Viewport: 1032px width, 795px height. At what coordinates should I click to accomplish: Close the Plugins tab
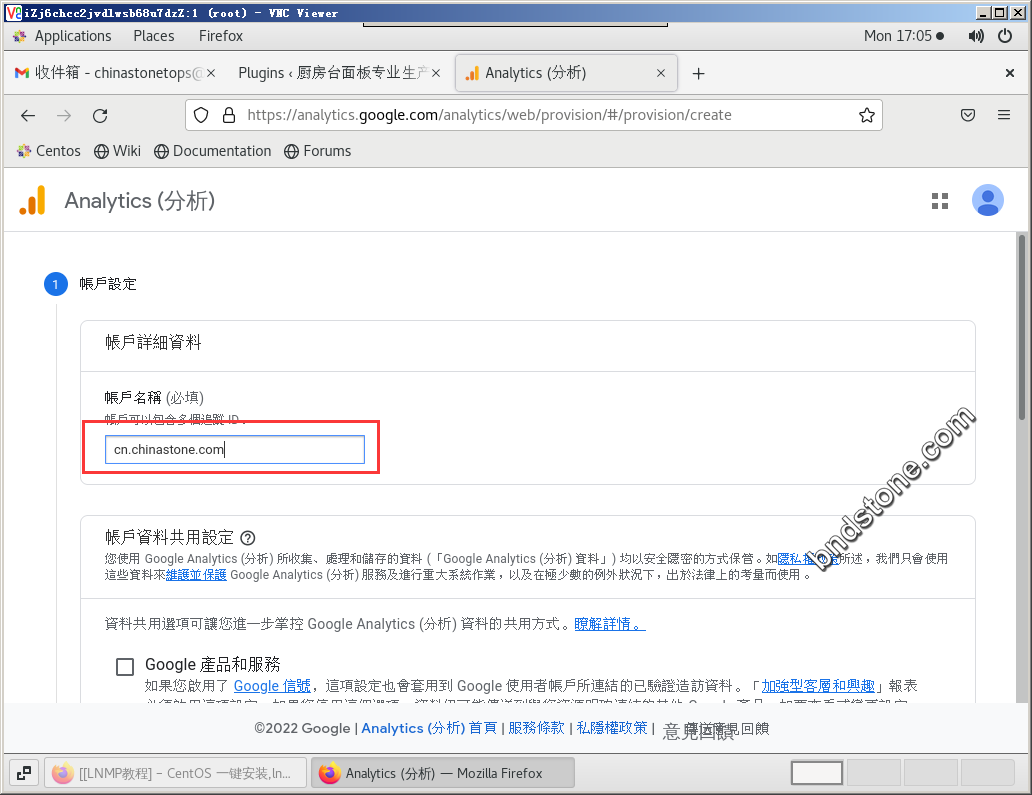(436, 73)
